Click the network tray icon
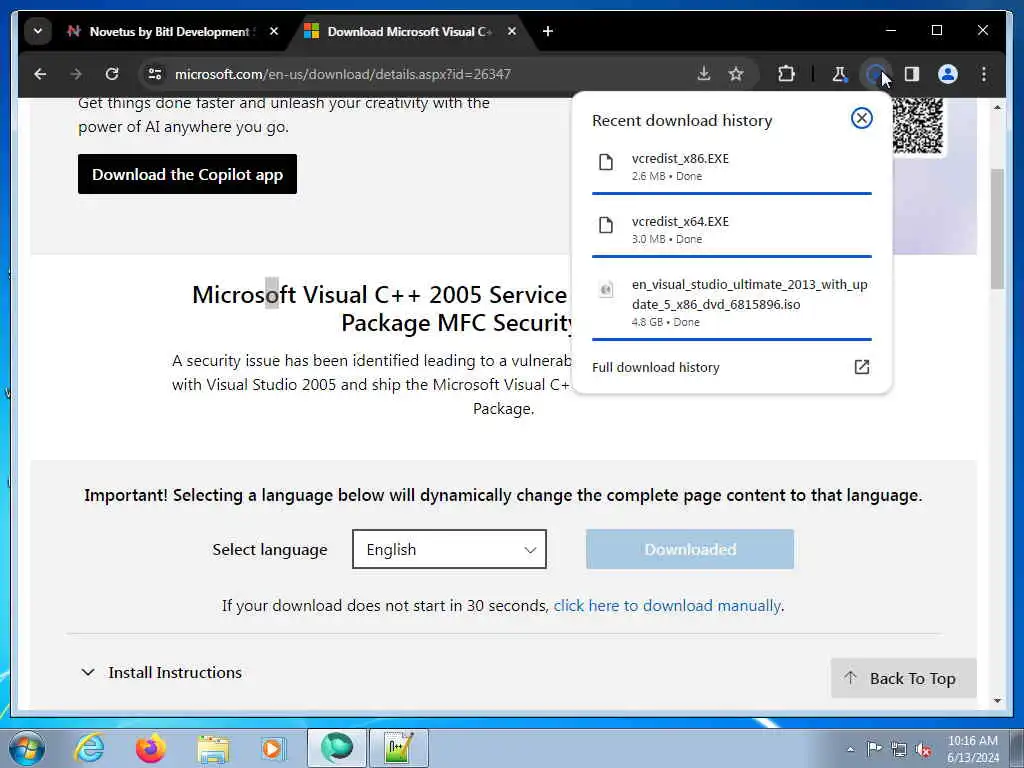The height and width of the screenshot is (768, 1024). tap(899, 749)
